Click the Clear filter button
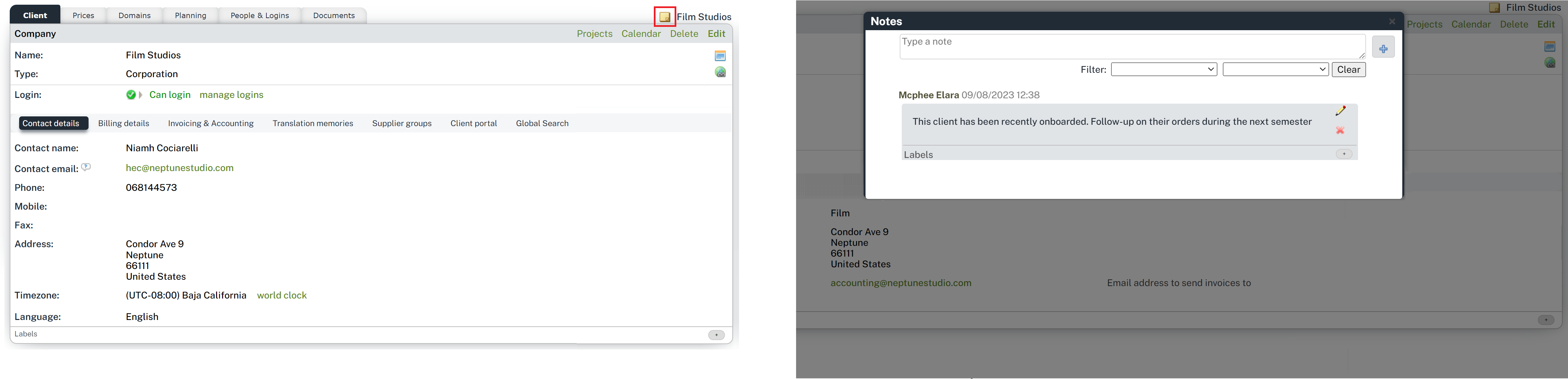This screenshot has height=379, width=1568. [x=1348, y=69]
